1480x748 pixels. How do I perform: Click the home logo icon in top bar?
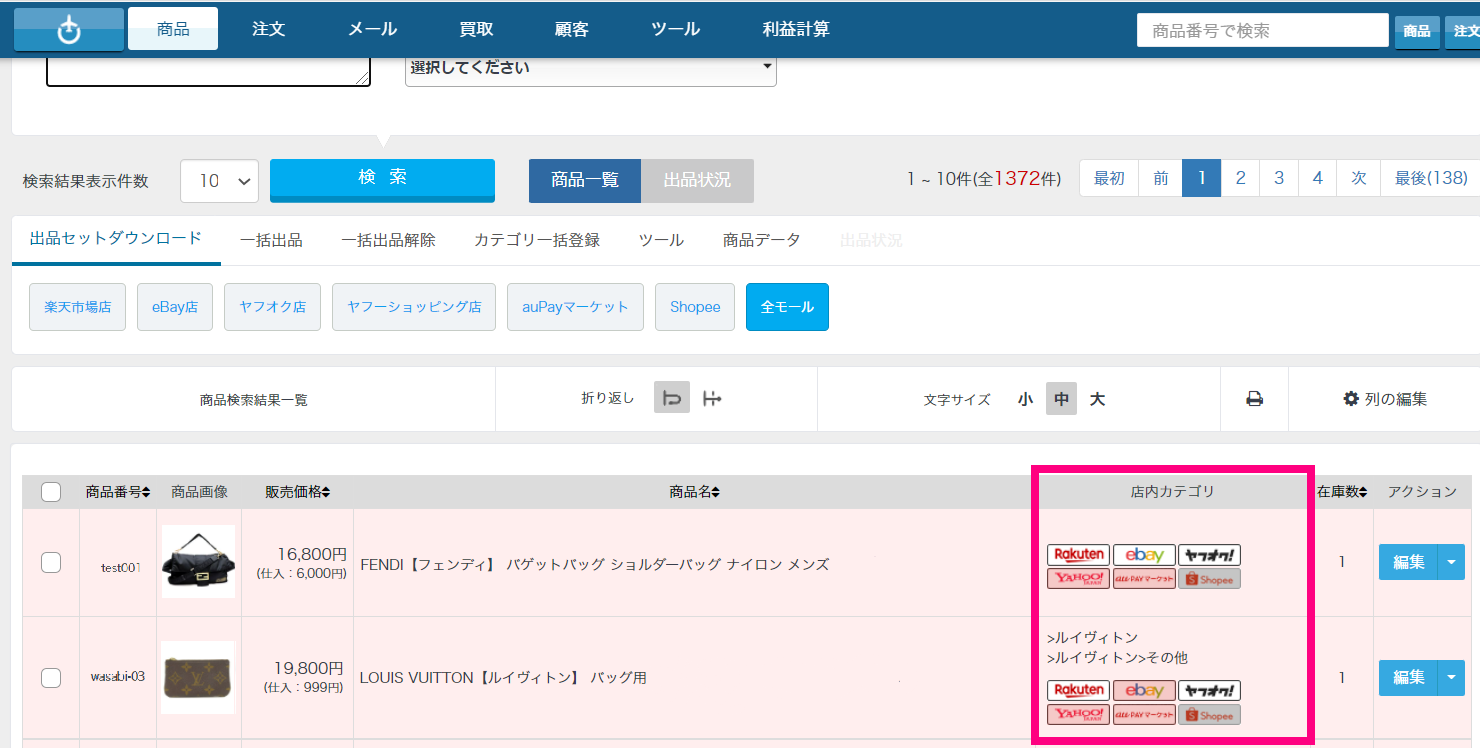[x=68, y=30]
